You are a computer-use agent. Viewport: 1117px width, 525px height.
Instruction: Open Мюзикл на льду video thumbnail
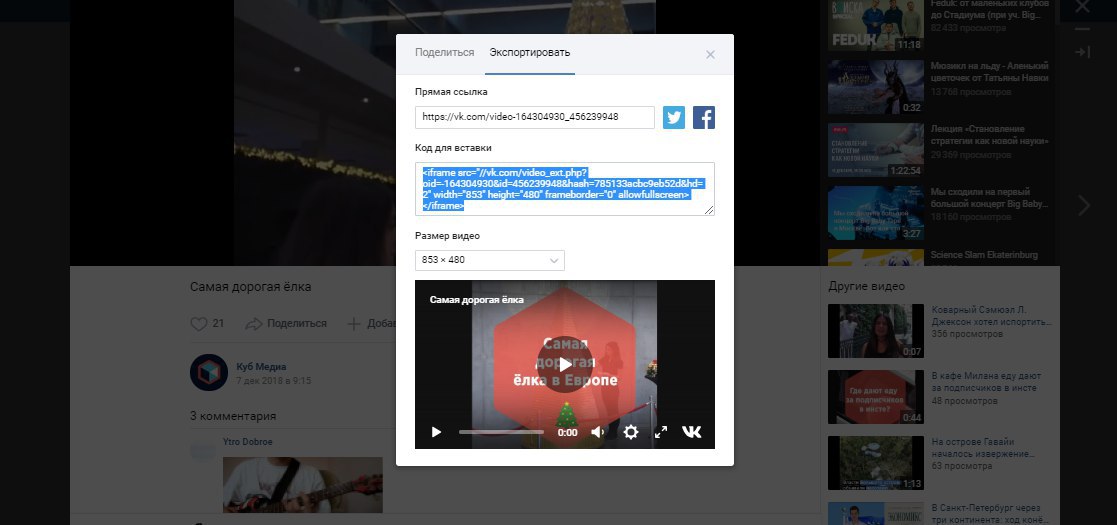(876, 87)
